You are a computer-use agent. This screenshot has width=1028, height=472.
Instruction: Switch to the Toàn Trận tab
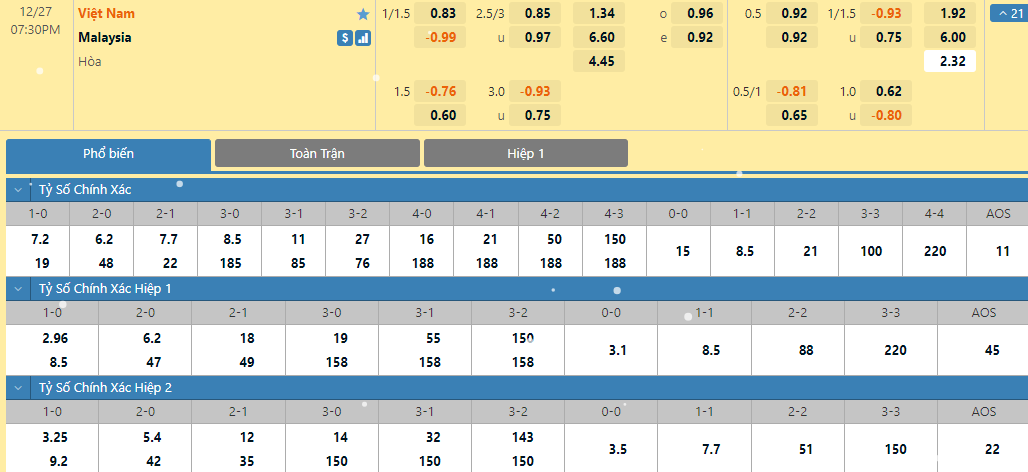pyautogui.click(x=317, y=153)
